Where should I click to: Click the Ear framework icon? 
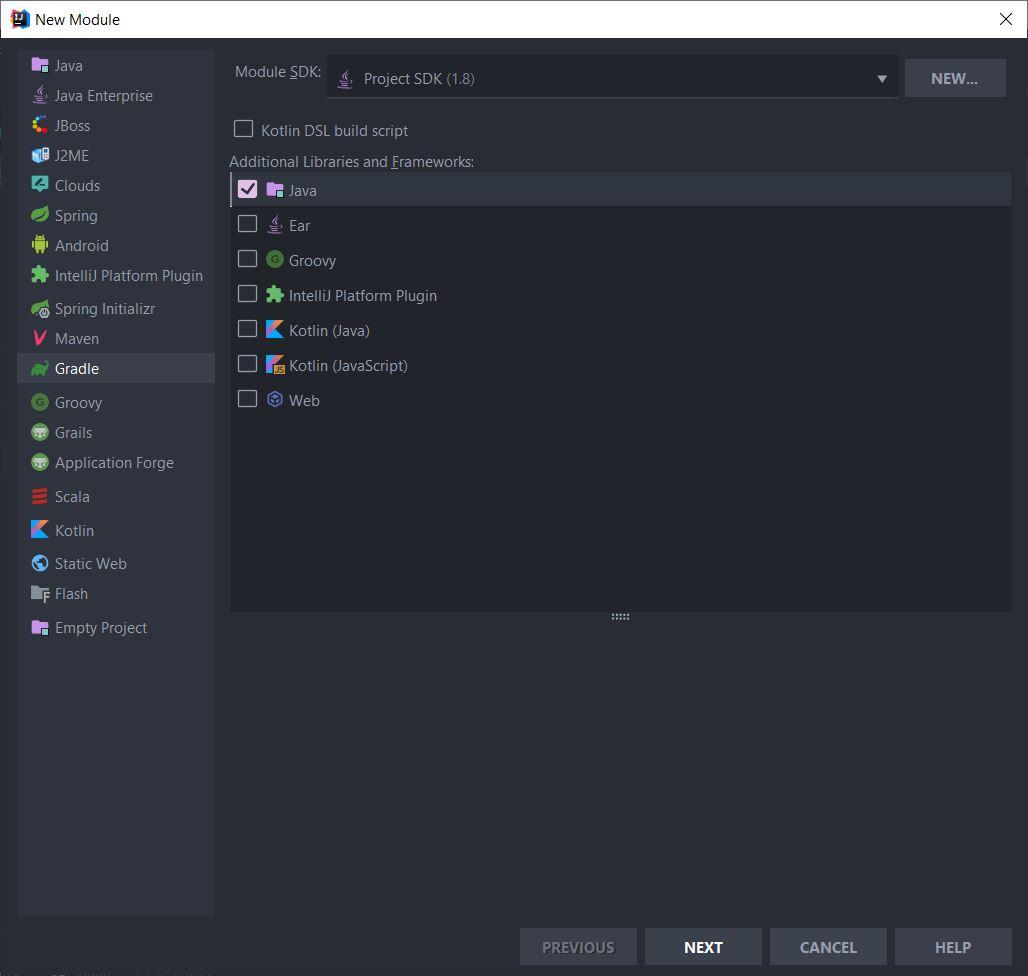click(275, 225)
